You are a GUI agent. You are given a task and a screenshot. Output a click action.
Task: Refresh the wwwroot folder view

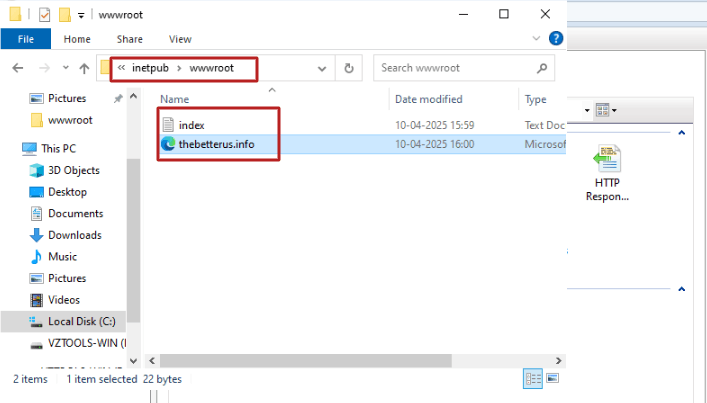349,68
